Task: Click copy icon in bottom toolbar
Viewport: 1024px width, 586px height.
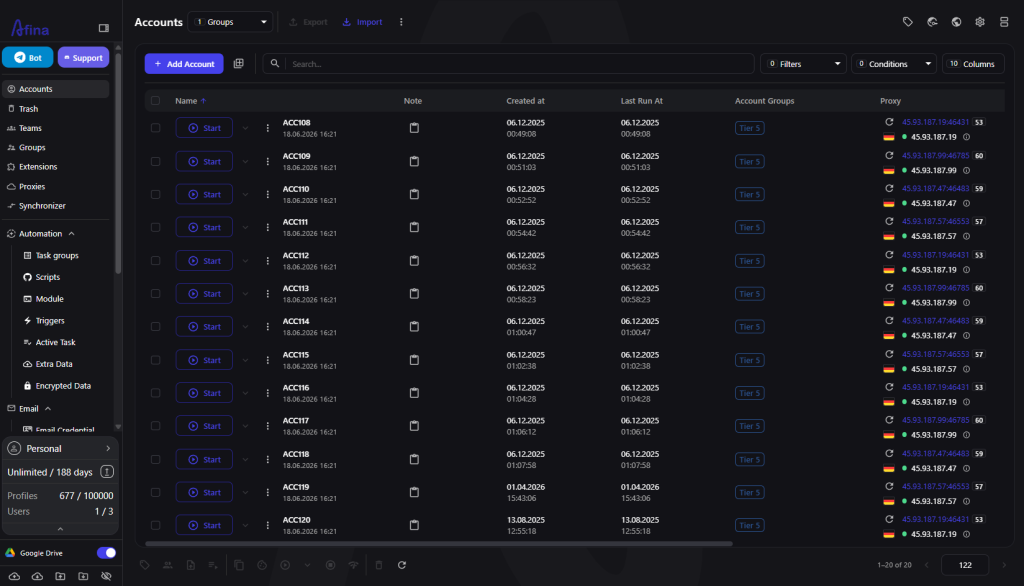Action: pyautogui.click(x=239, y=565)
